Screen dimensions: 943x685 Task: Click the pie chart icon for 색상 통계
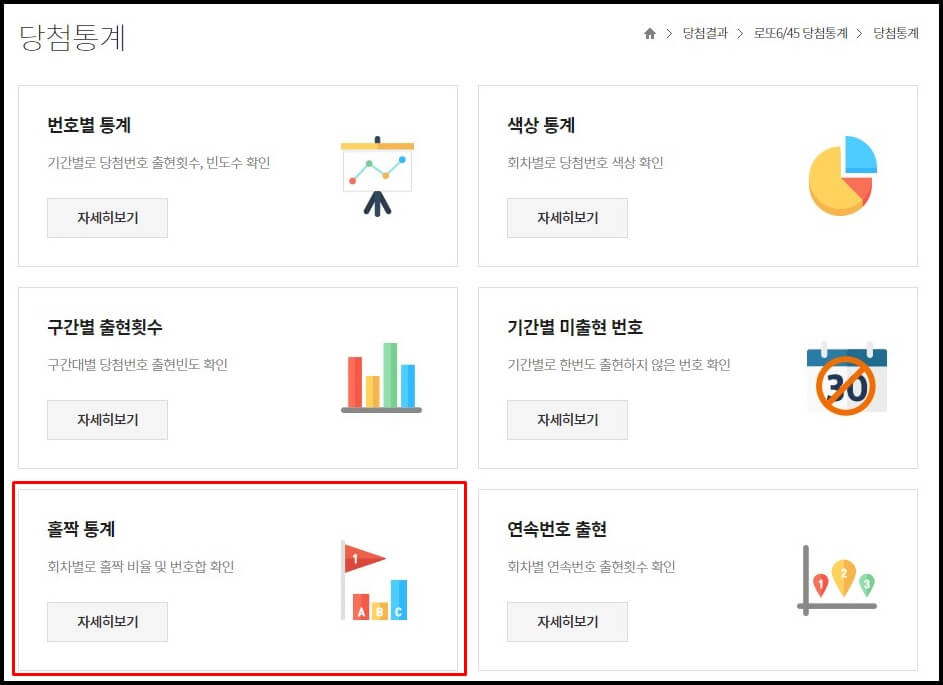(x=843, y=176)
